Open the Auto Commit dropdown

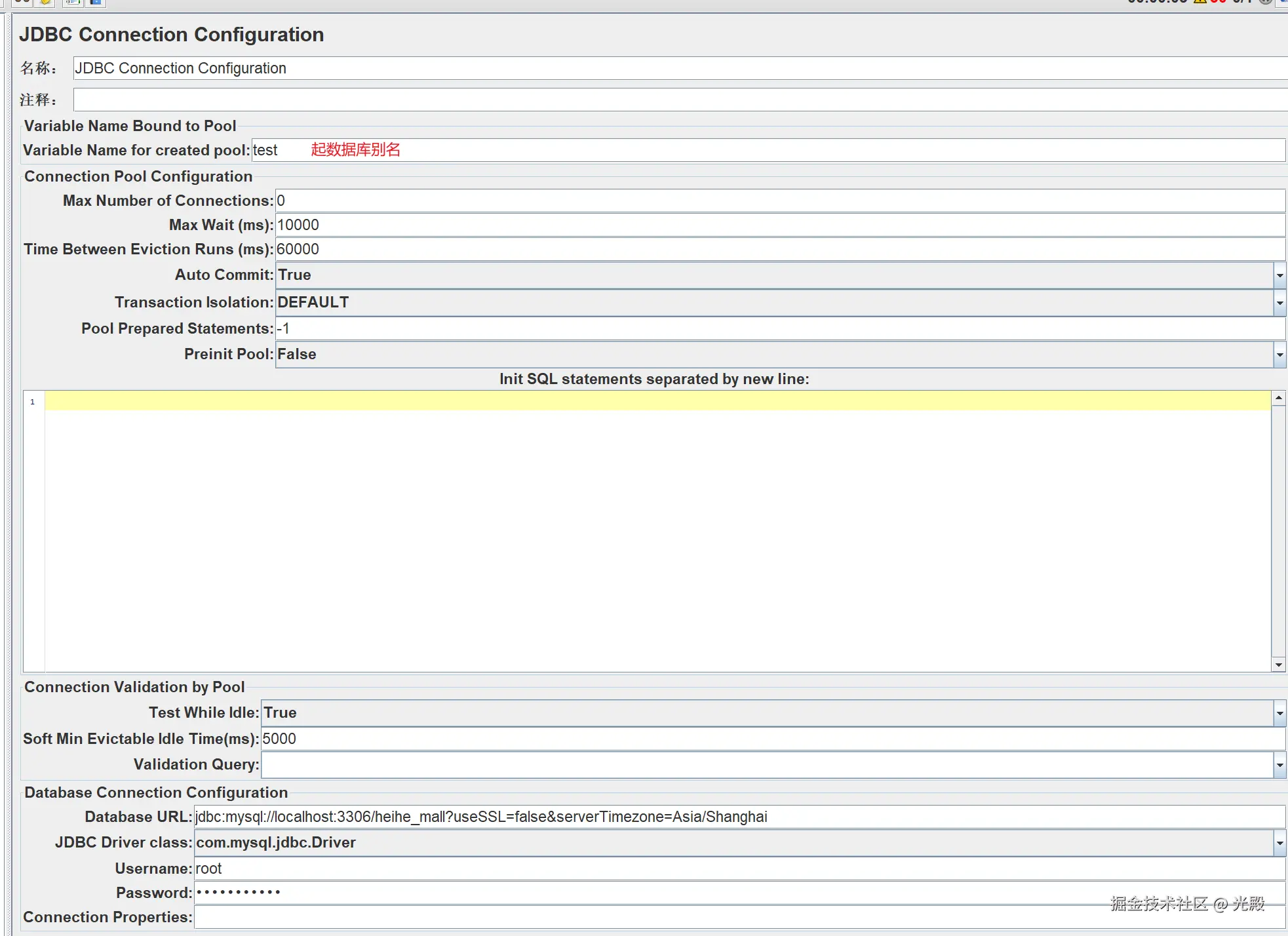pos(1279,275)
